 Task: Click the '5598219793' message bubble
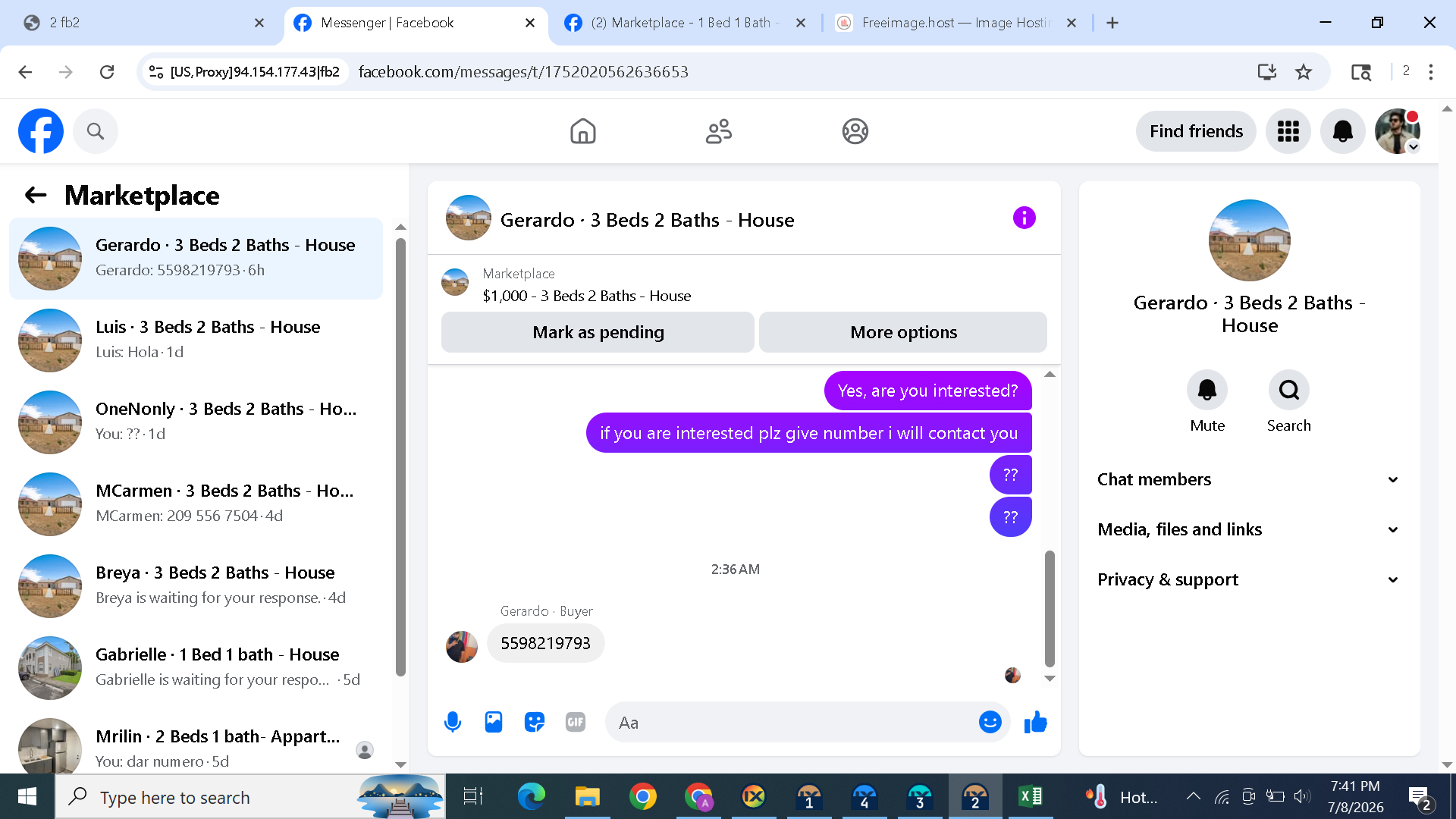(546, 643)
